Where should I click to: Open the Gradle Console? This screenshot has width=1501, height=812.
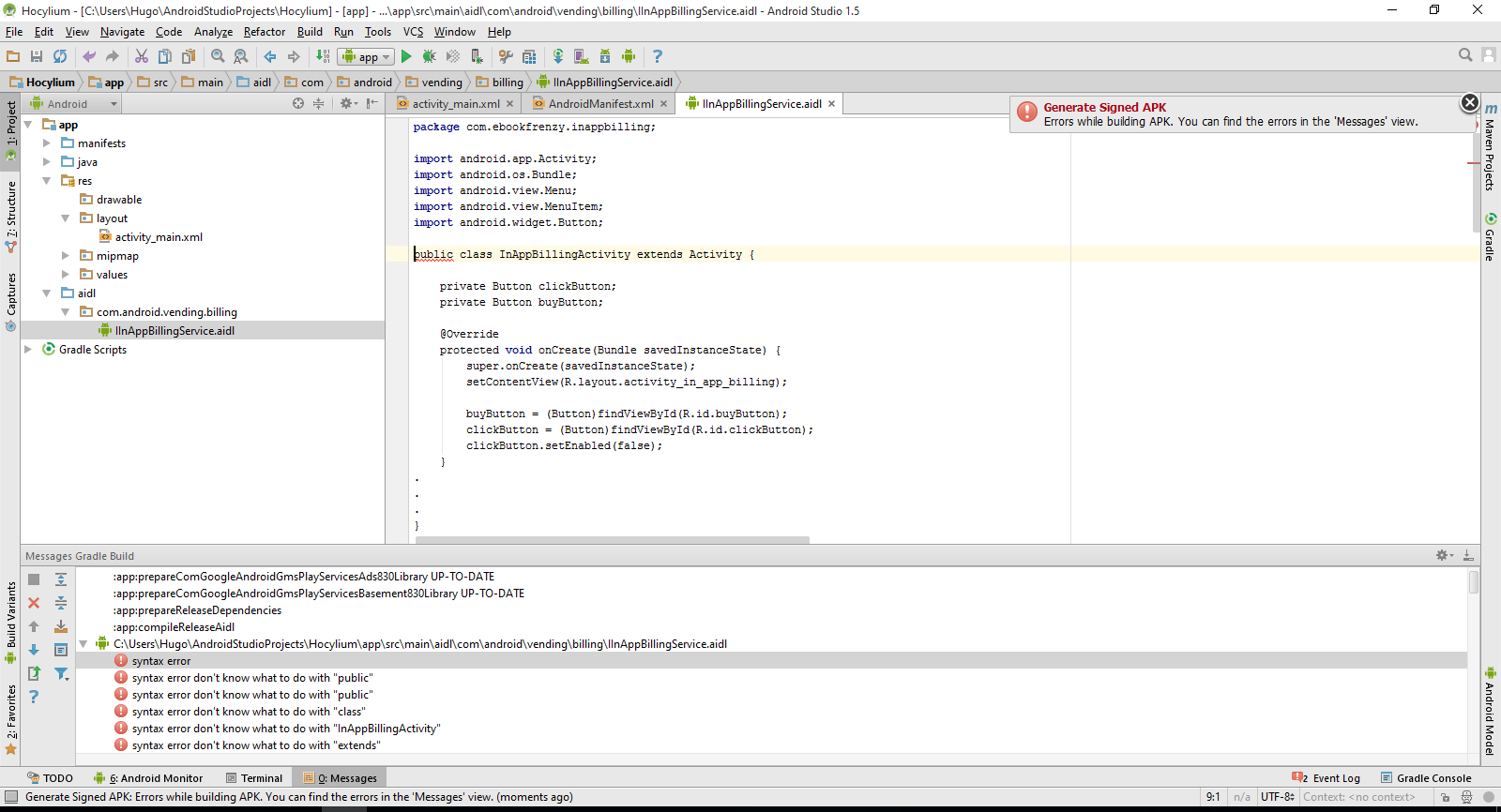pos(1426,778)
